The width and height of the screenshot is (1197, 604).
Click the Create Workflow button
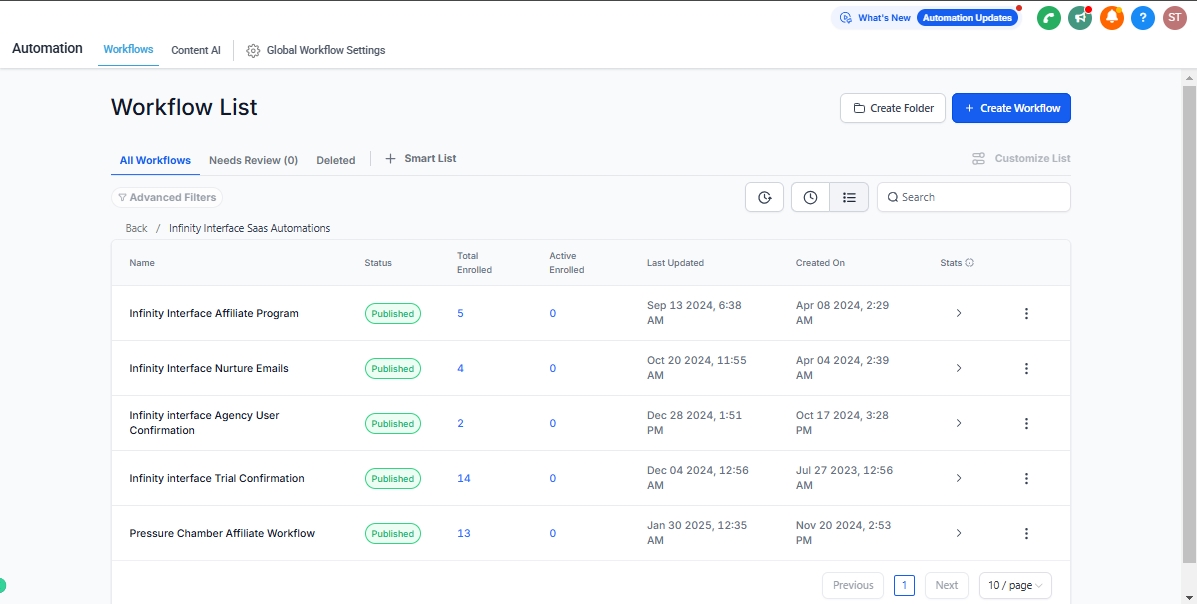pyautogui.click(x=1011, y=108)
